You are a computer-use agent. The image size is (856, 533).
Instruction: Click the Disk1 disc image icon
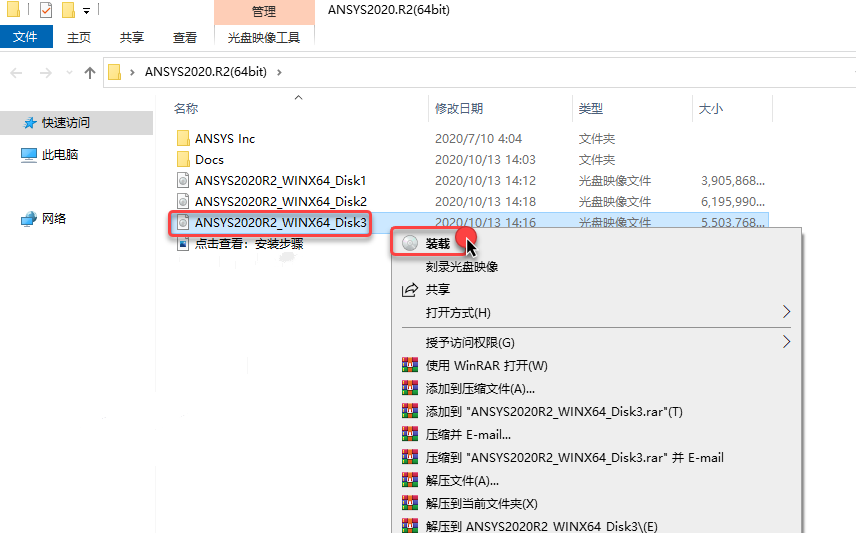183,180
